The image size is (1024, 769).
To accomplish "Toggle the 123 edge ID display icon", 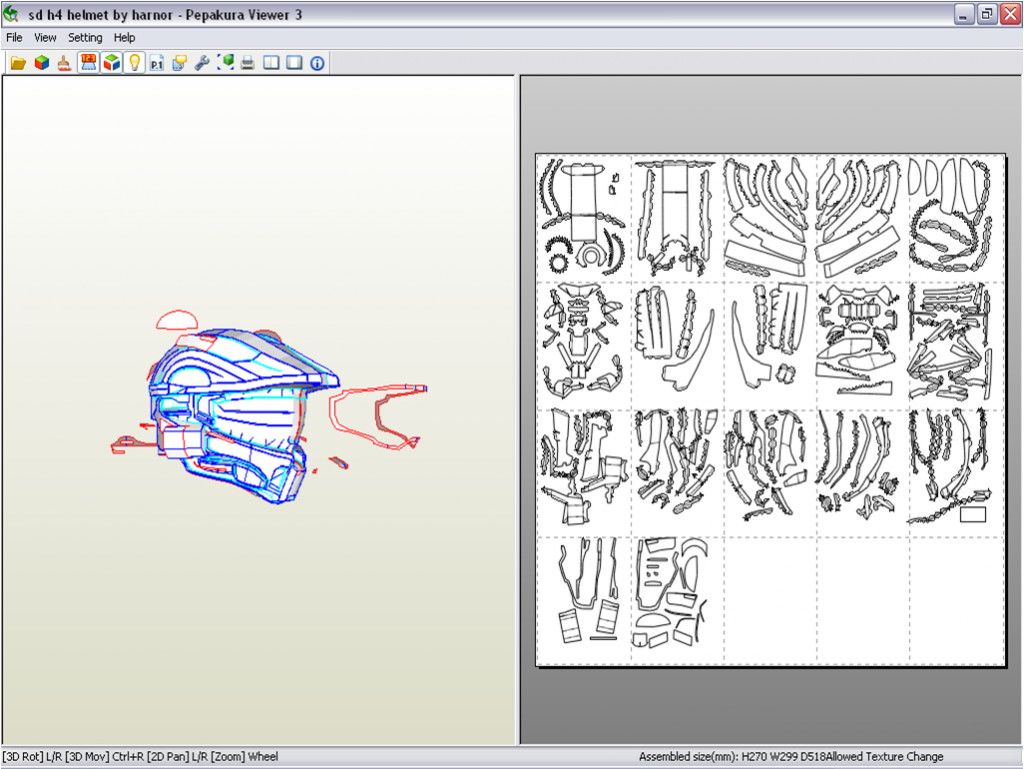I will pyautogui.click(x=88, y=63).
